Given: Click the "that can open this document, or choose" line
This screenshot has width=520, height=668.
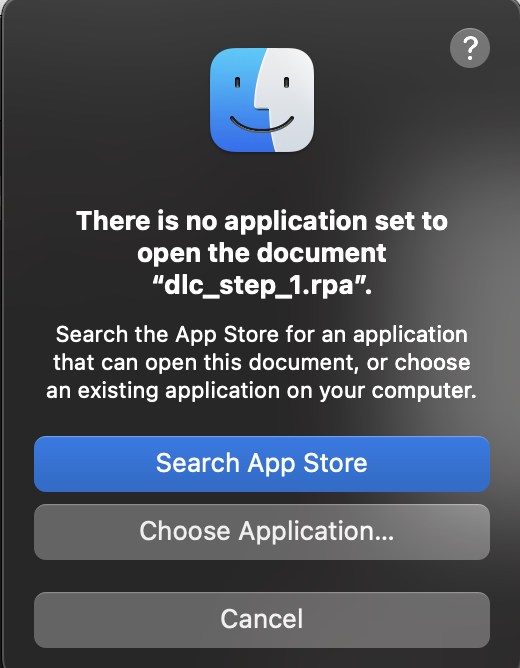Looking at the screenshot, I should (262, 363).
